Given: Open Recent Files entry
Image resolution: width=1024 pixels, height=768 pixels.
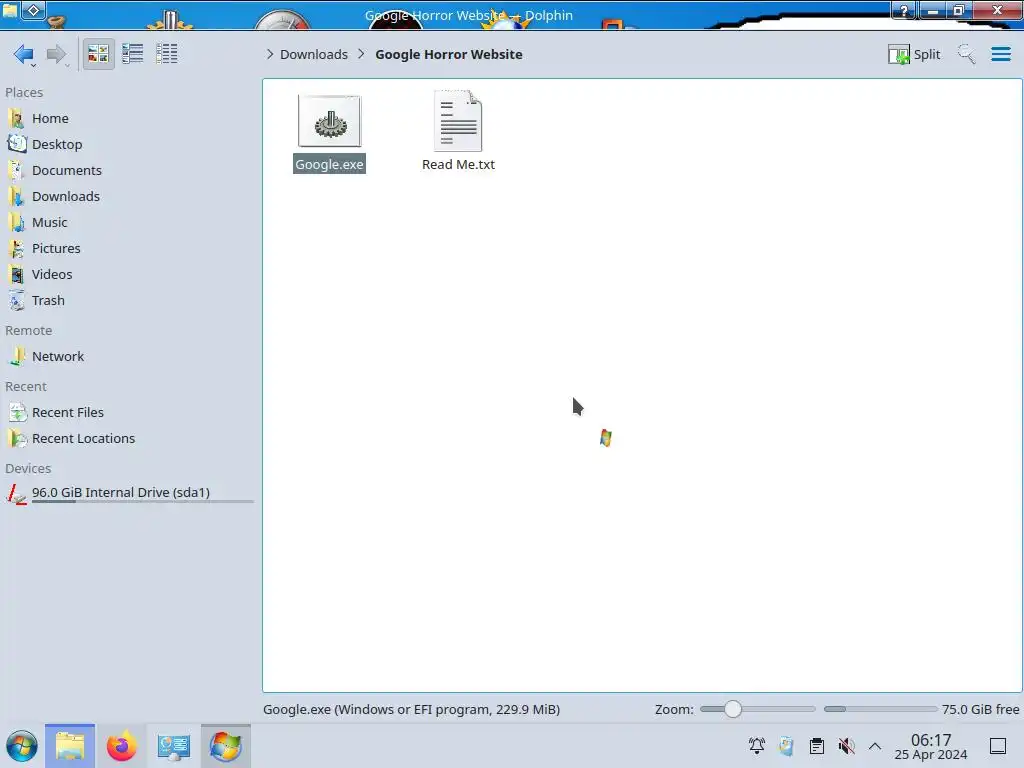Looking at the screenshot, I should (129, 413).
